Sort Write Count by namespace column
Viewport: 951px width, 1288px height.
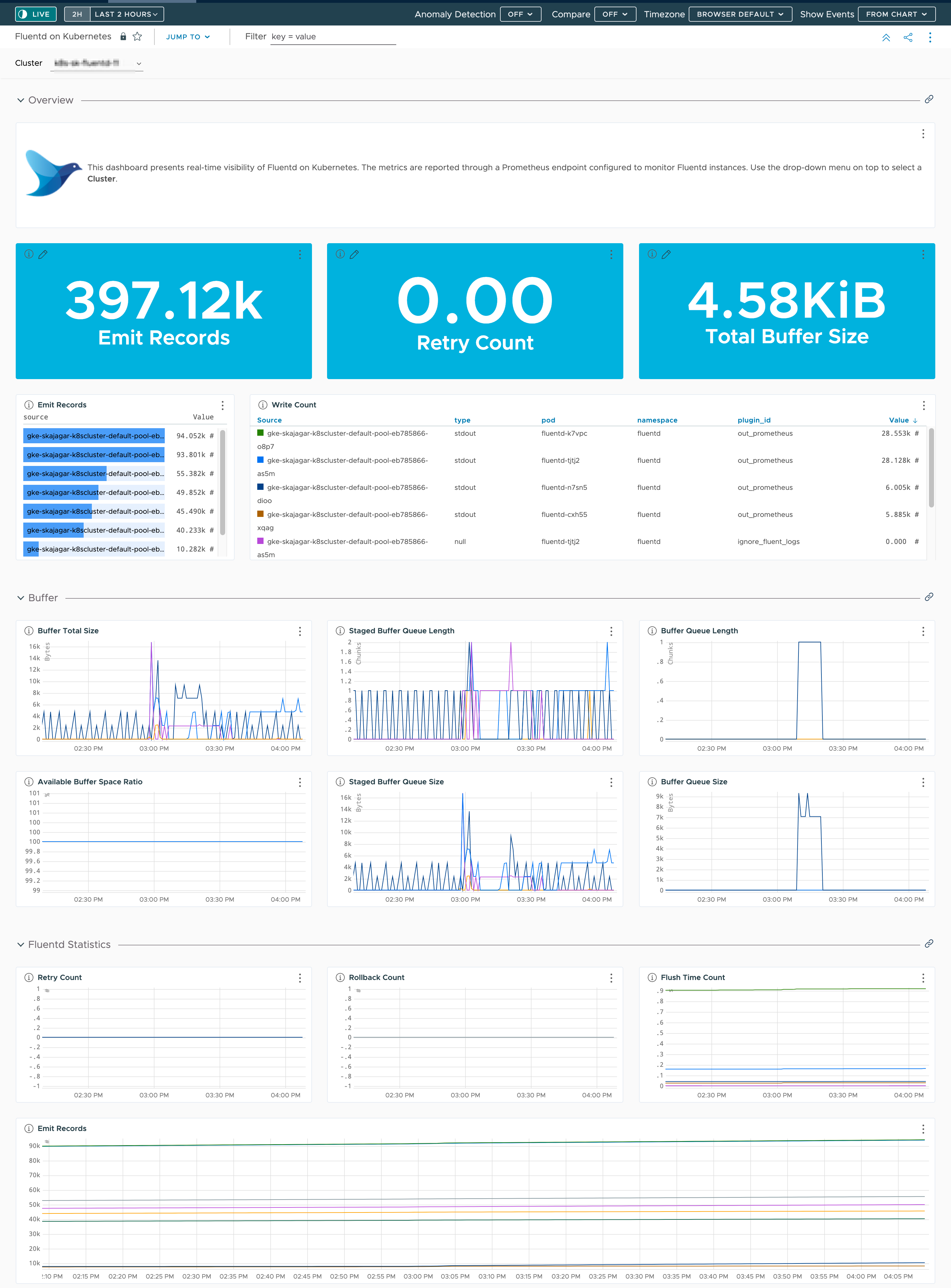[x=657, y=420]
